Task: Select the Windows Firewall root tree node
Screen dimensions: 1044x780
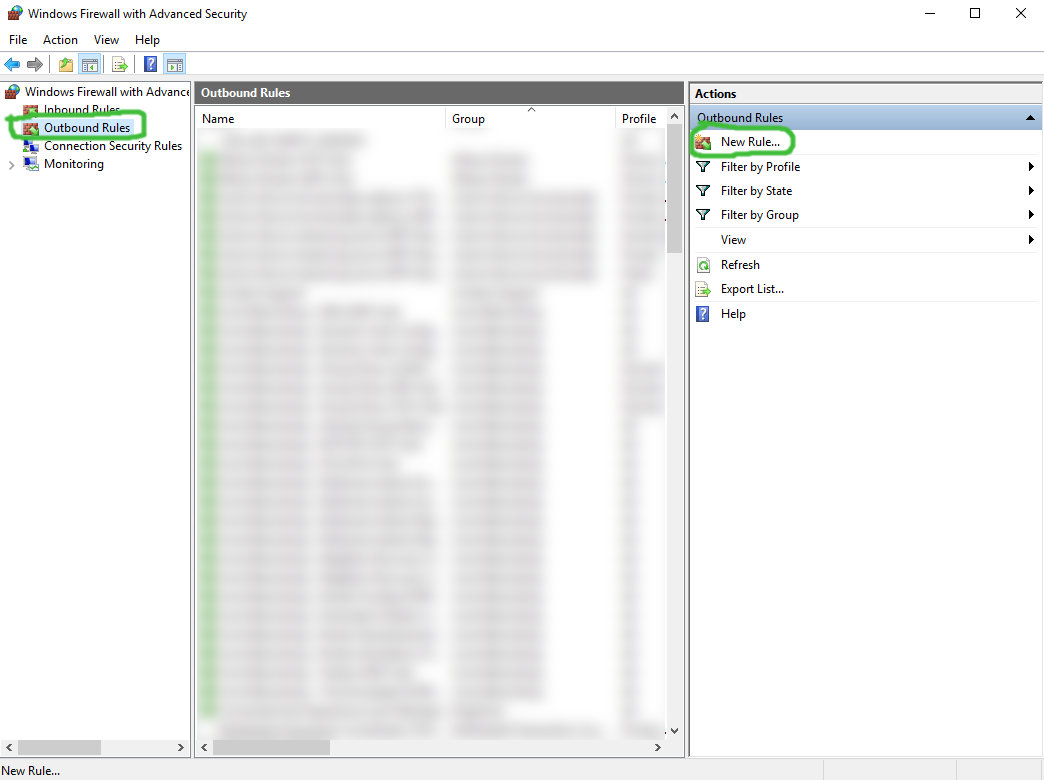Action: [107, 92]
